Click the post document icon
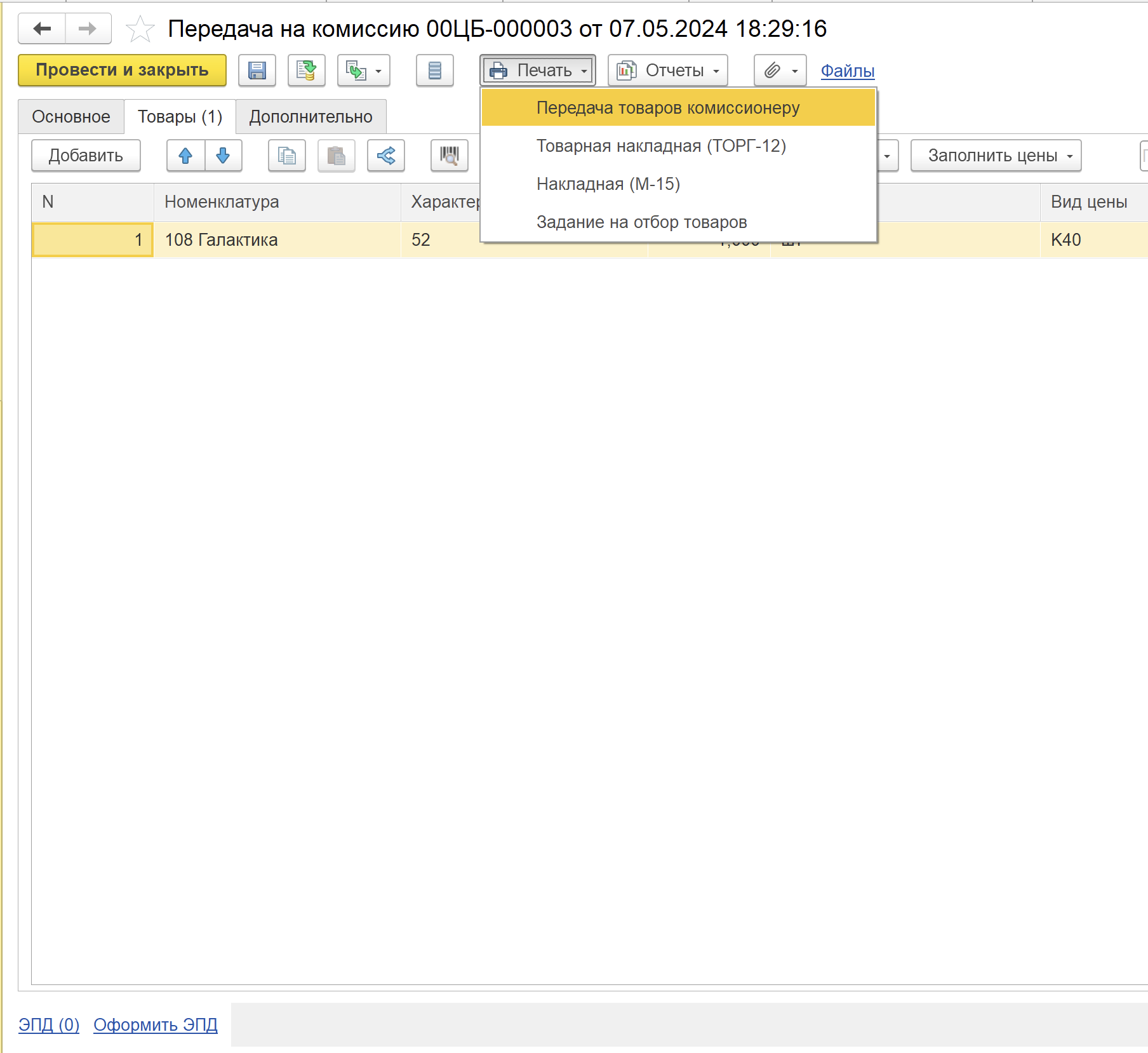 (x=306, y=70)
